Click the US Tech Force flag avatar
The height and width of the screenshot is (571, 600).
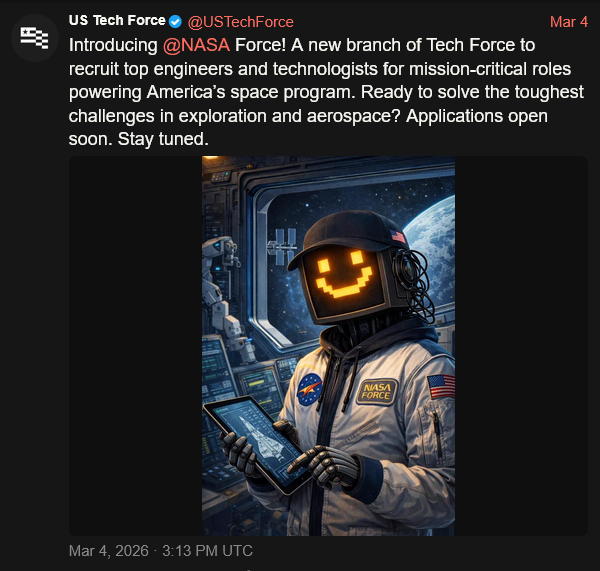36,38
